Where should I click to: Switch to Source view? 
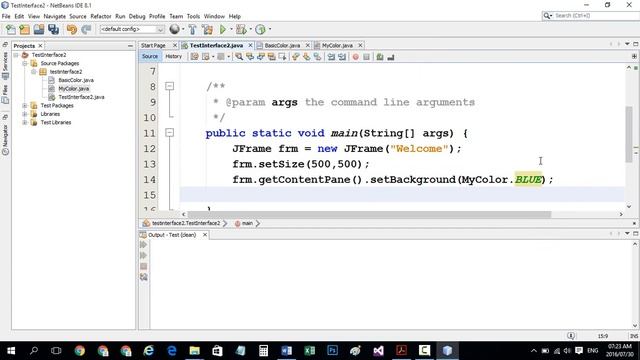point(150,56)
